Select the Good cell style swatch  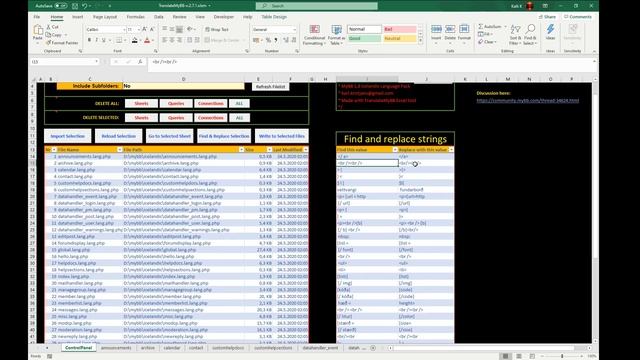[x=364, y=38]
